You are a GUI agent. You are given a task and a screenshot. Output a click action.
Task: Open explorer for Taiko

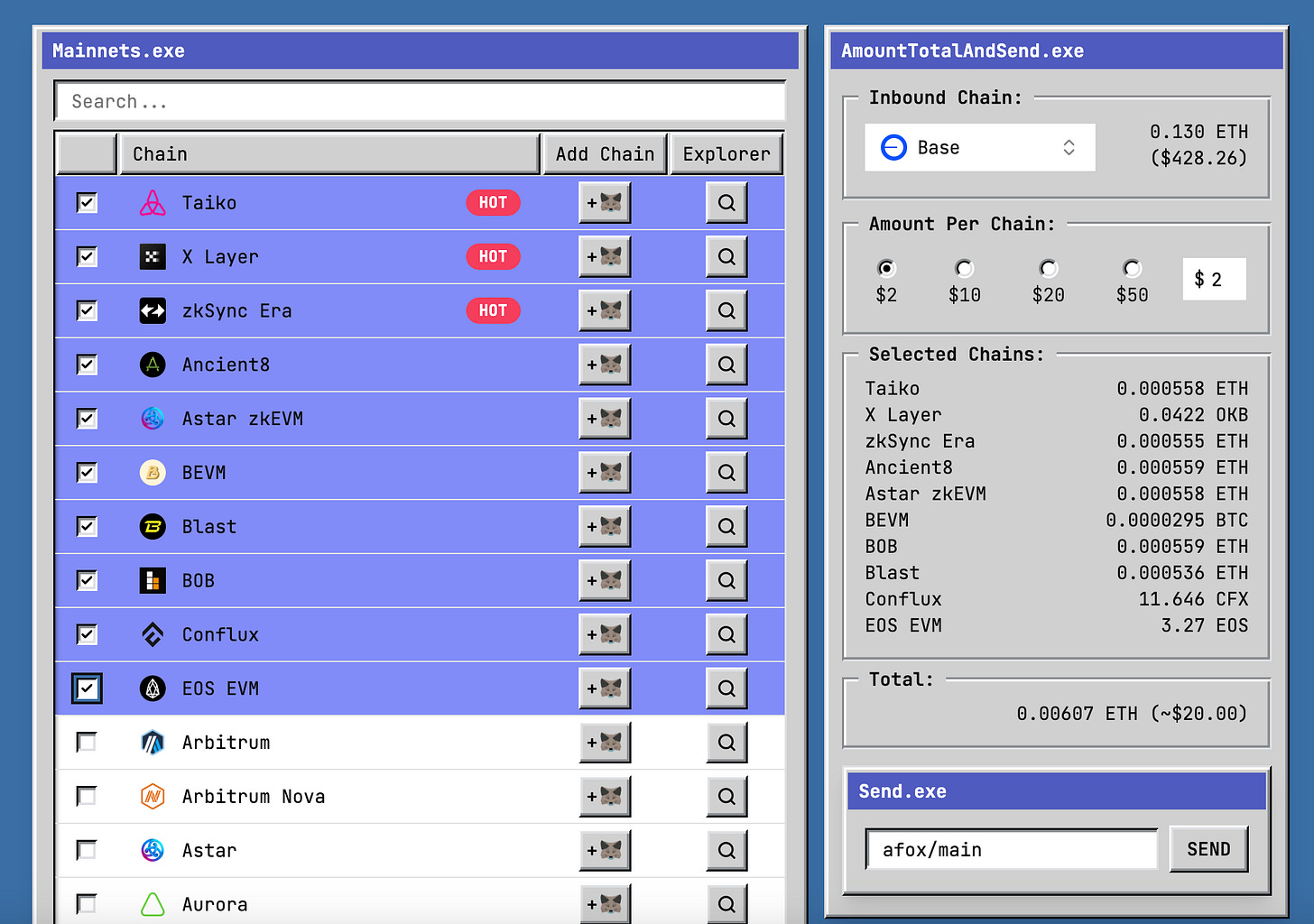(726, 203)
